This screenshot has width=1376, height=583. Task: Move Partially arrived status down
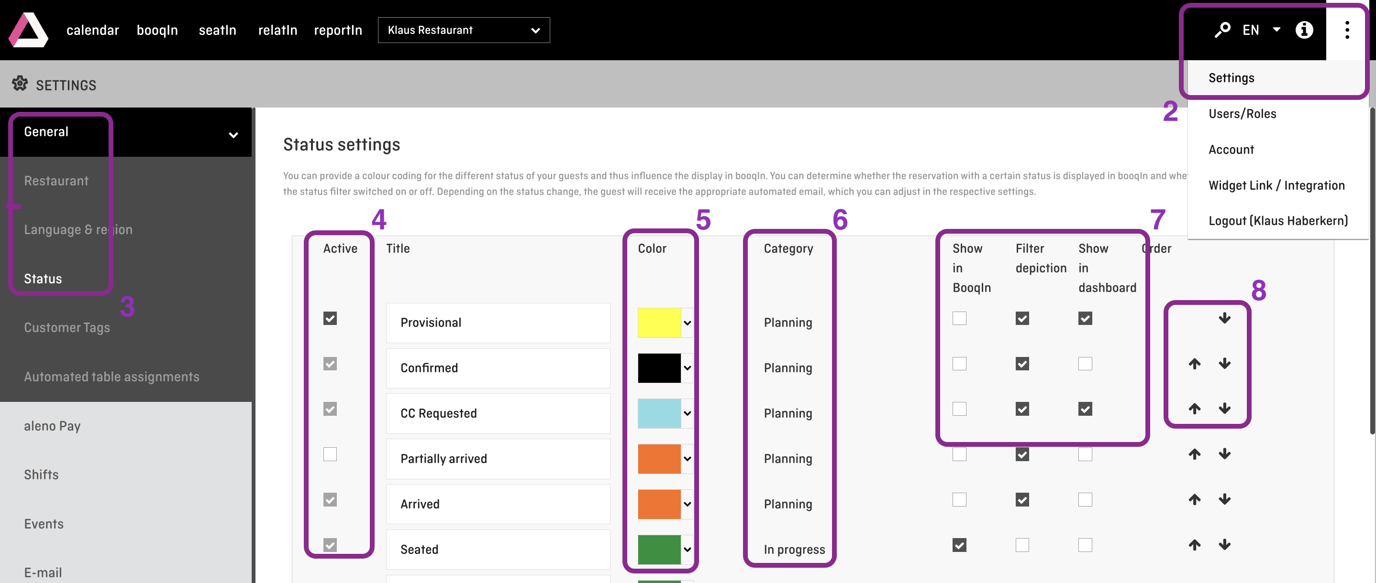(1225, 454)
